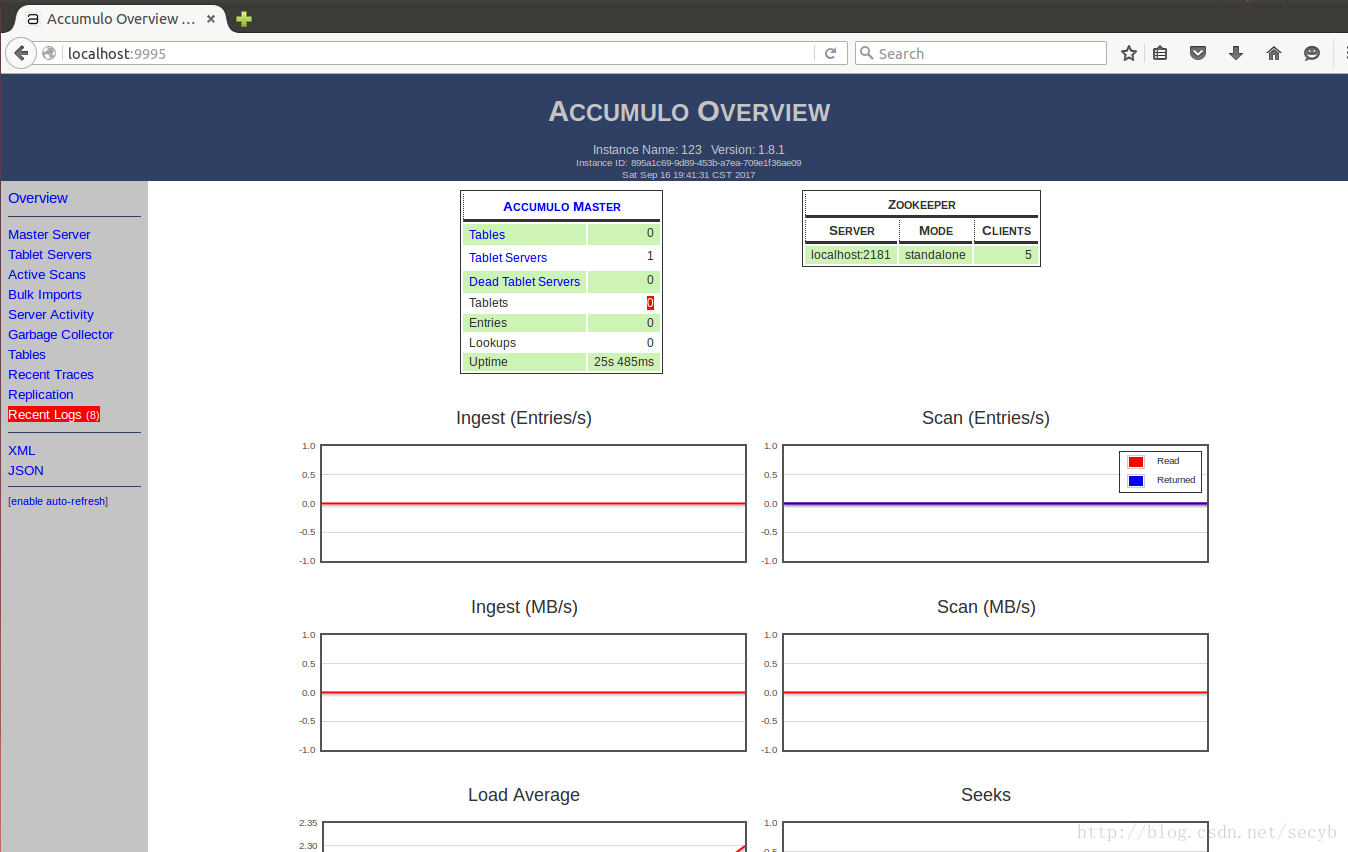Viewport: 1348px width, 852px height.
Task: Click the Accumulo Overview page heading
Action: coord(689,111)
